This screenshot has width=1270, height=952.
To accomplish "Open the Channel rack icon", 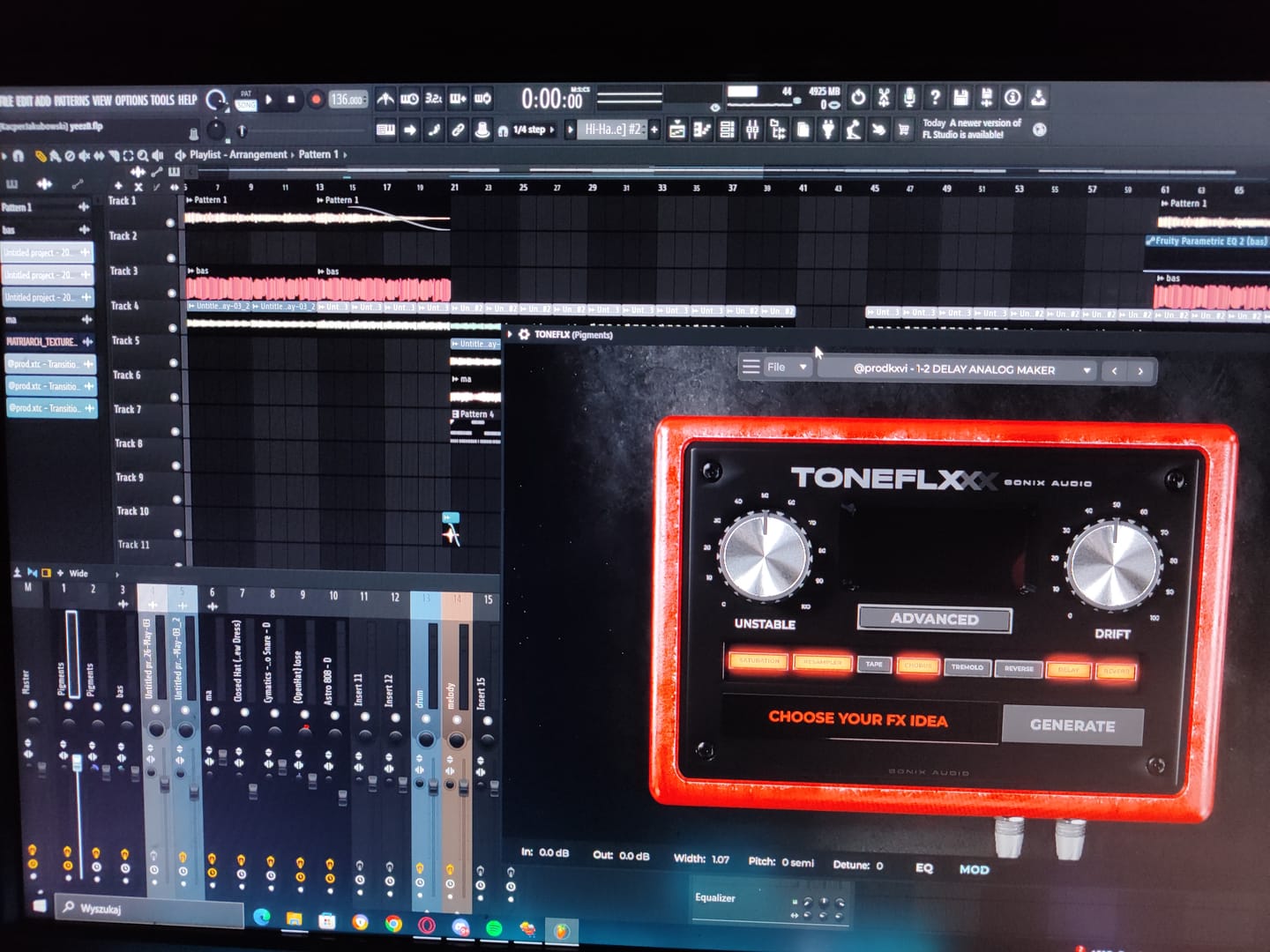I will tap(727, 130).
